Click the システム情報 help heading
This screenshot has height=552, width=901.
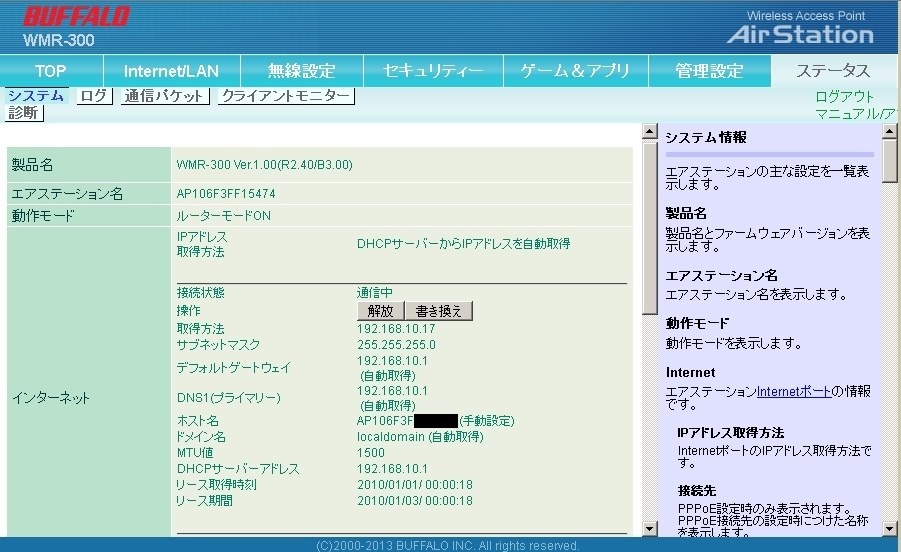tap(706, 137)
